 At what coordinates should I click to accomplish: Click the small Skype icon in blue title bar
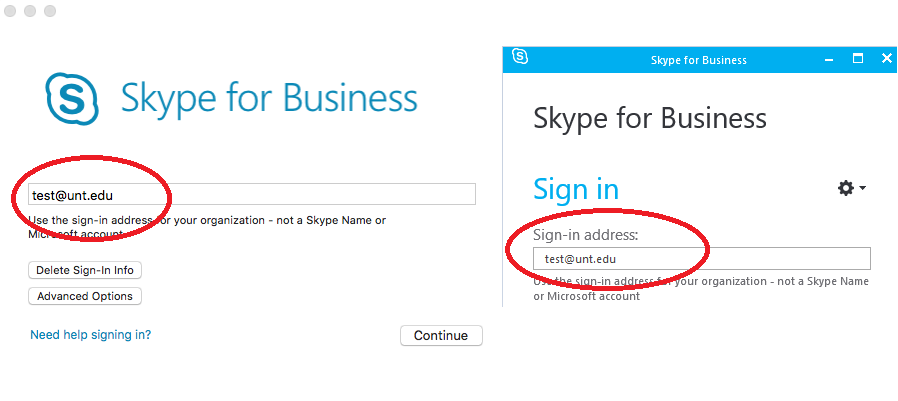click(520, 58)
